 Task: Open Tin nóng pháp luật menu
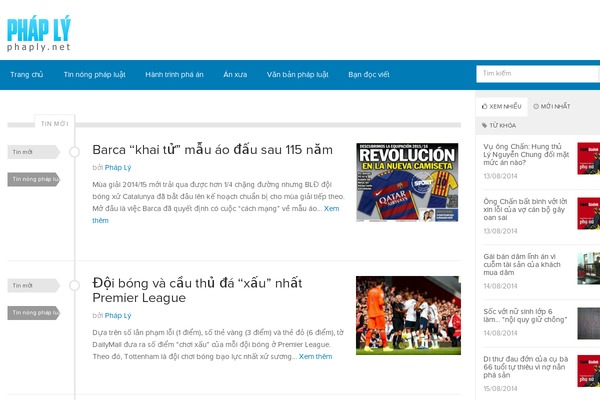[95, 75]
